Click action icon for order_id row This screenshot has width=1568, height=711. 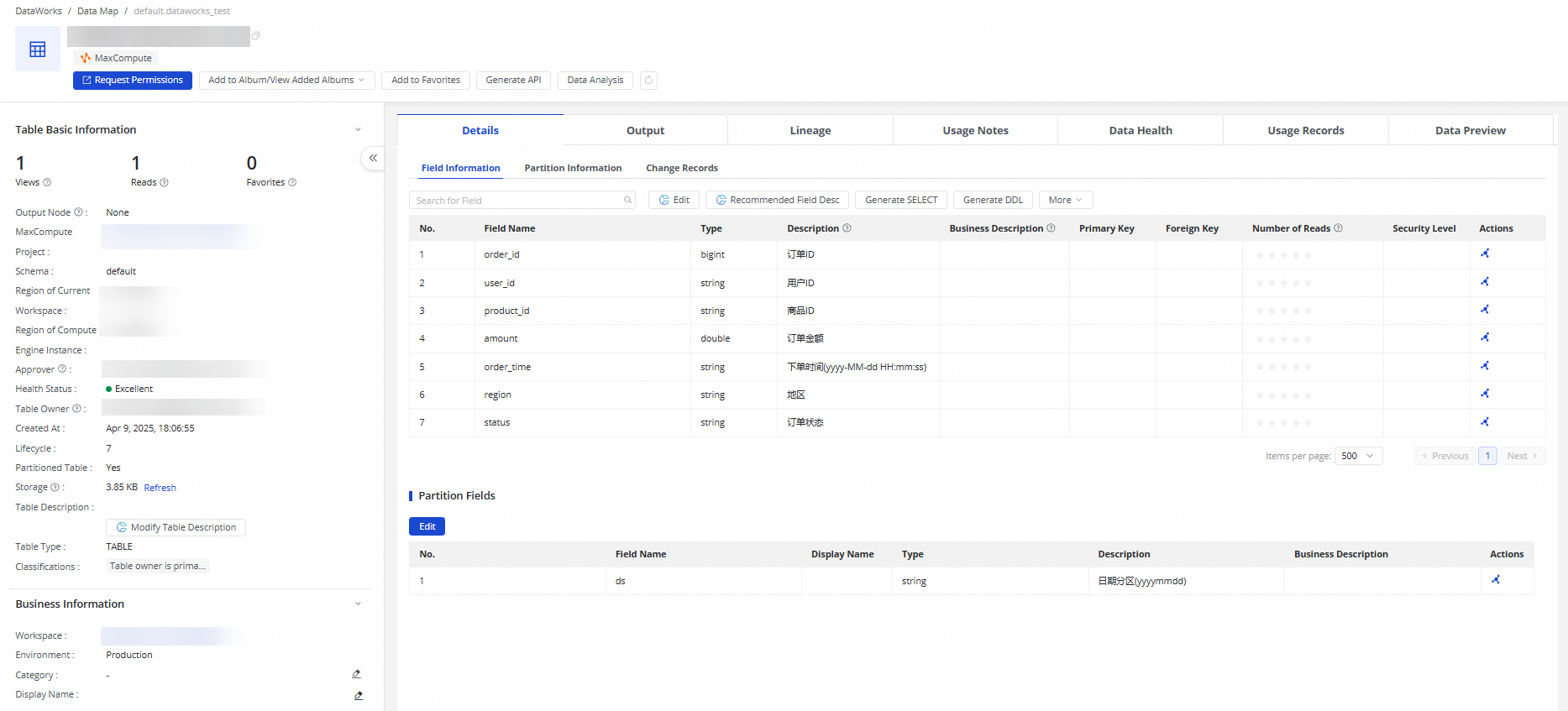(1485, 254)
